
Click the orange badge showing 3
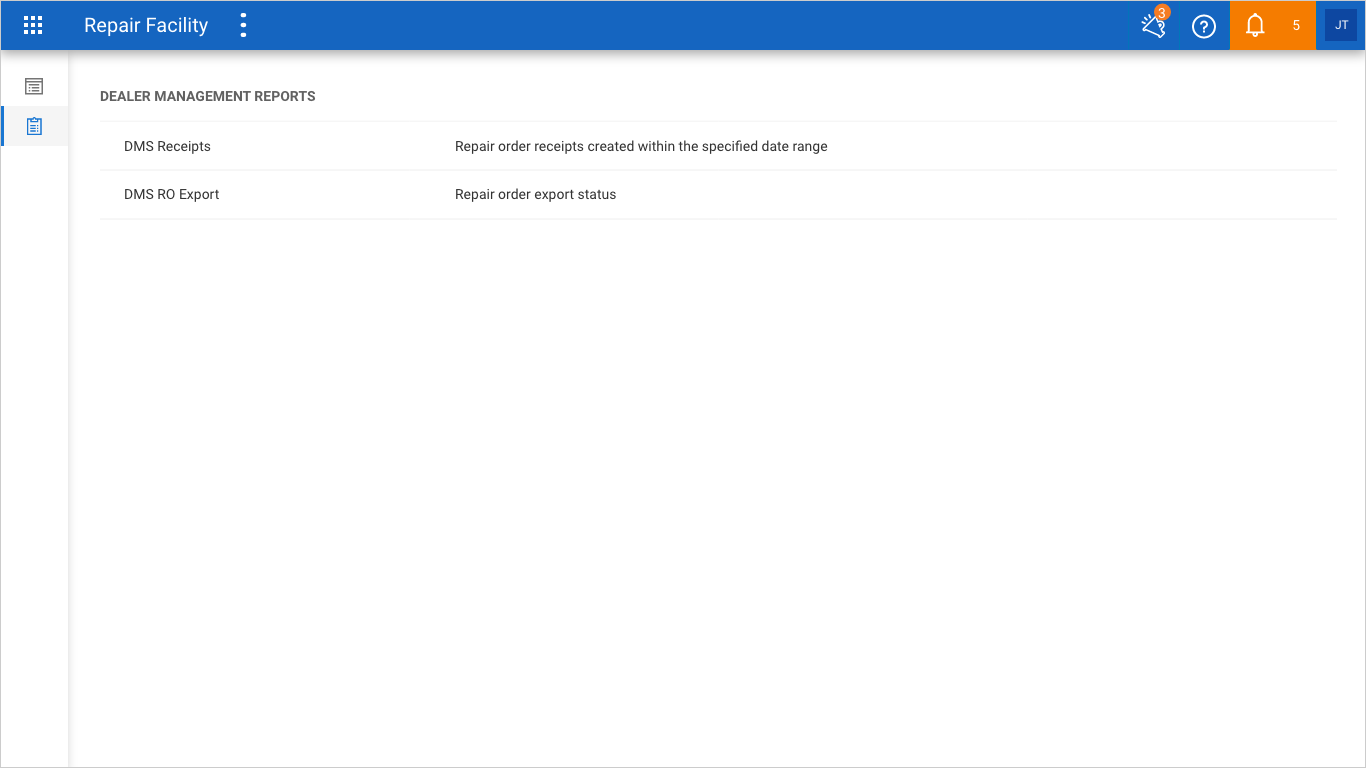point(1162,13)
